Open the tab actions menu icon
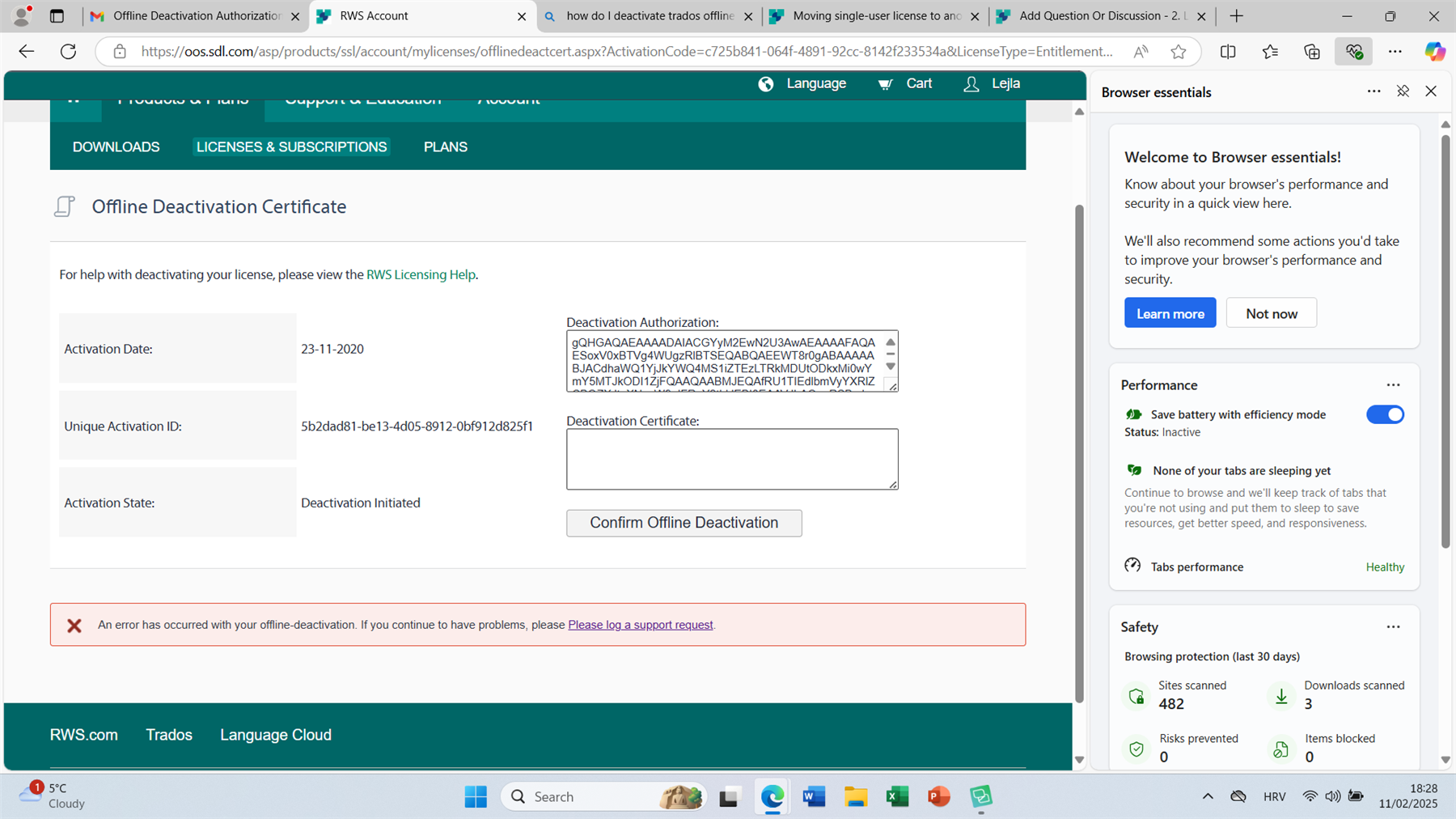1456x819 pixels. (57, 16)
